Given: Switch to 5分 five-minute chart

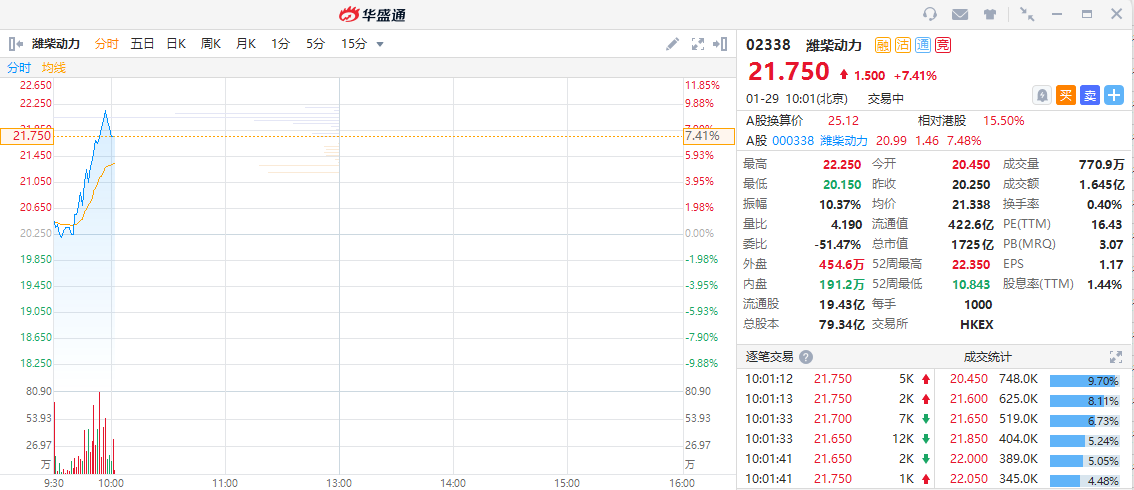Looking at the screenshot, I should coord(315,44).
